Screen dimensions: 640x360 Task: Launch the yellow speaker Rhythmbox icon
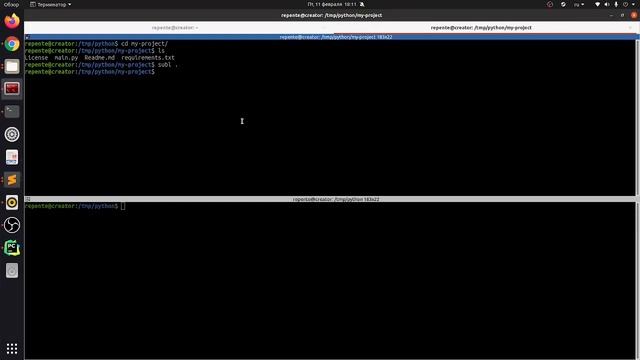[x=12, y=202]
